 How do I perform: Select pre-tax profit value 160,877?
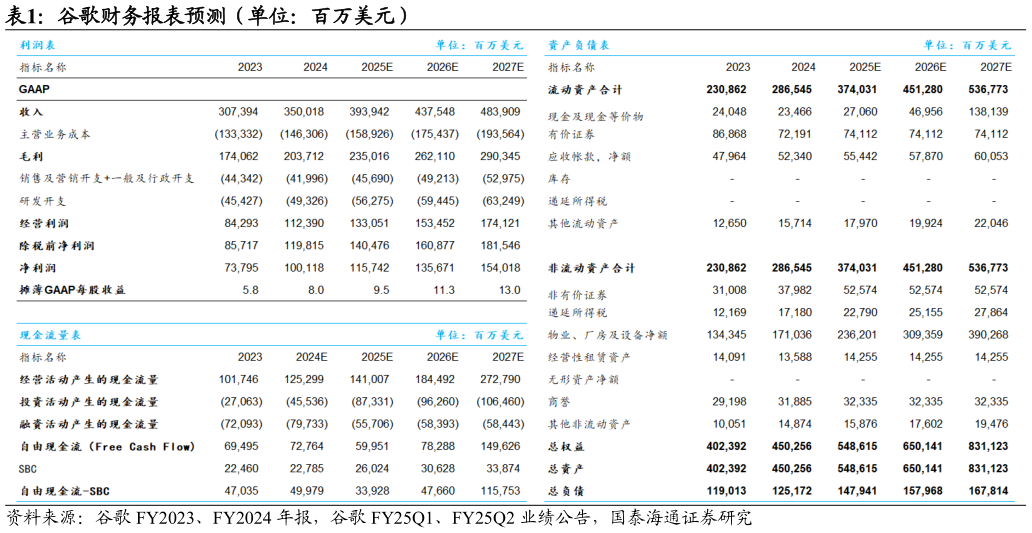(437, 245)
